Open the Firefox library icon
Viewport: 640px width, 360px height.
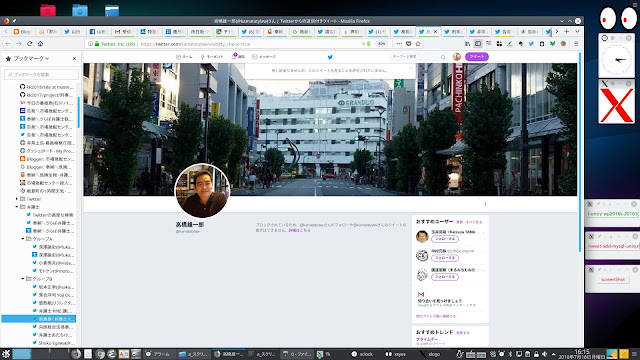467,44
